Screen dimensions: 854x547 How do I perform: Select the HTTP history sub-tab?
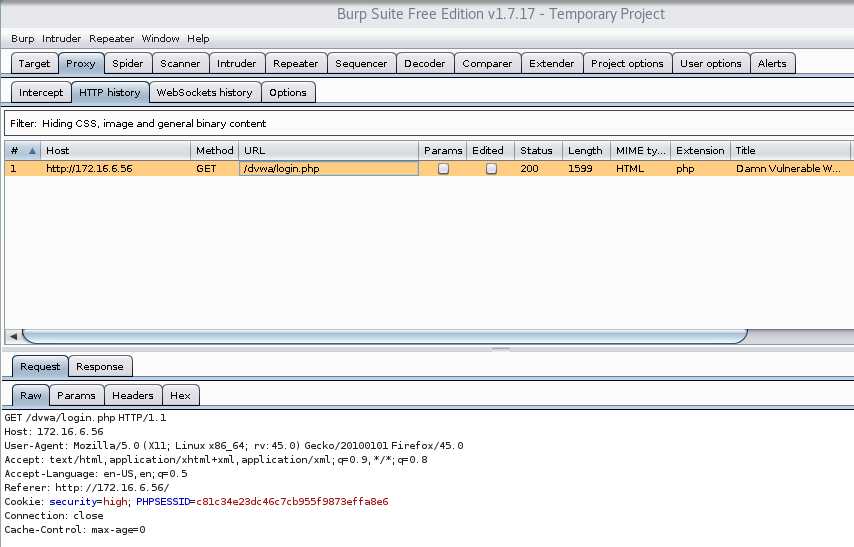(109, 92)
